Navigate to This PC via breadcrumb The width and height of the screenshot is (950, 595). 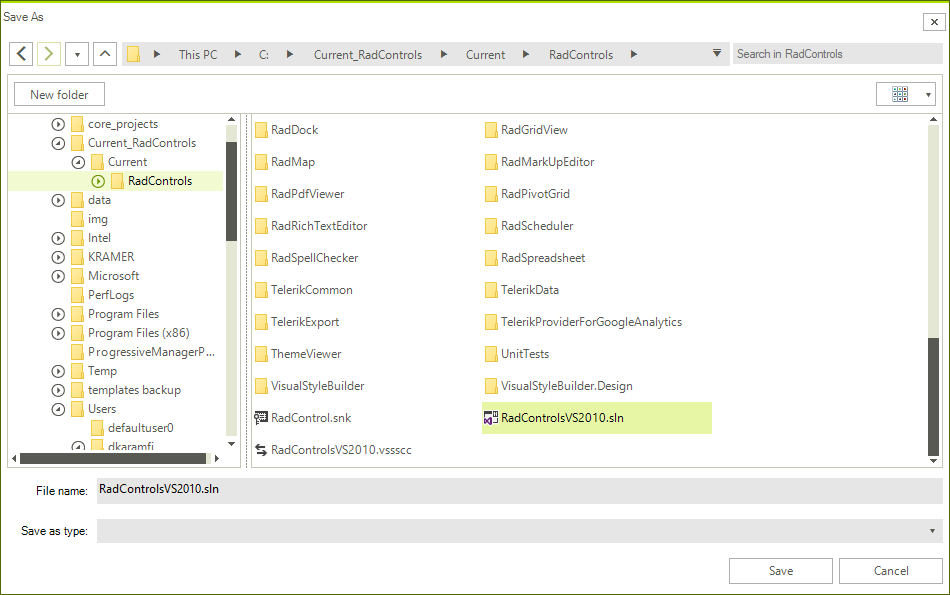pyautogui.click(x=199, y=54)
